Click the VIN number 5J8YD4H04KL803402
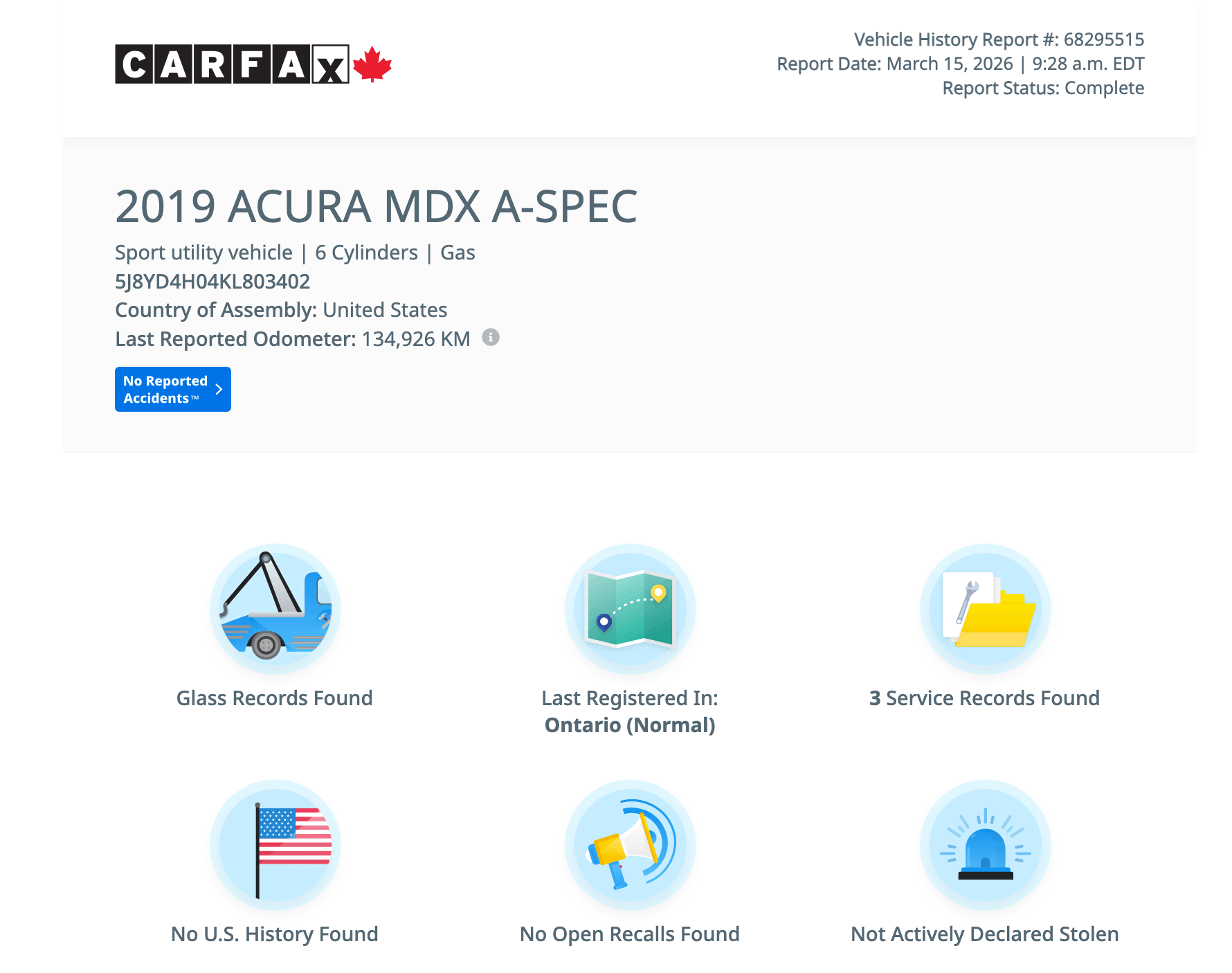 (212, 282)
